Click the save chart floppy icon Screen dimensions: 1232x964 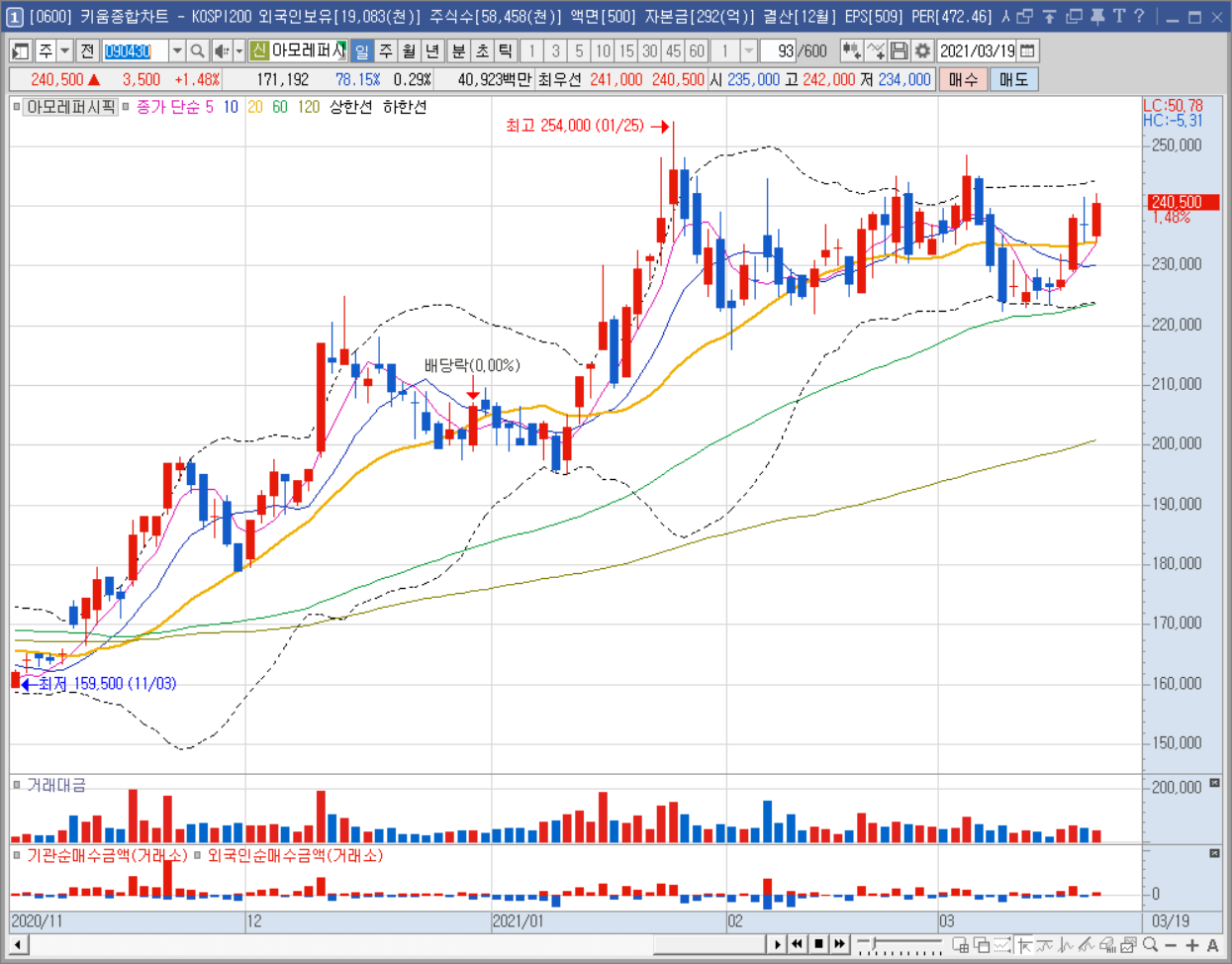click(899, 50)
